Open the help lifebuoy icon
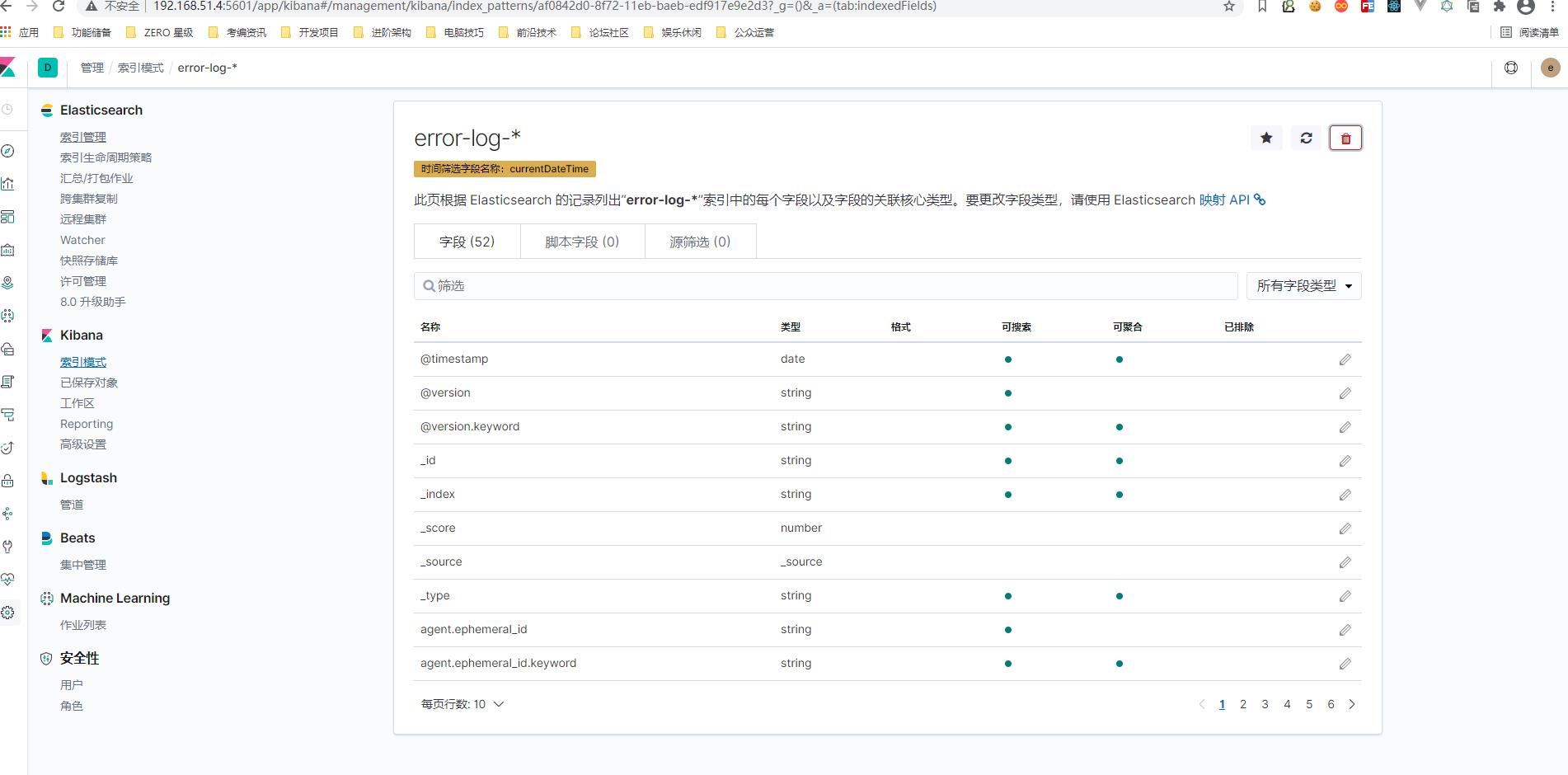Screen dimensions: 1568x775 tap(1511, 68)
